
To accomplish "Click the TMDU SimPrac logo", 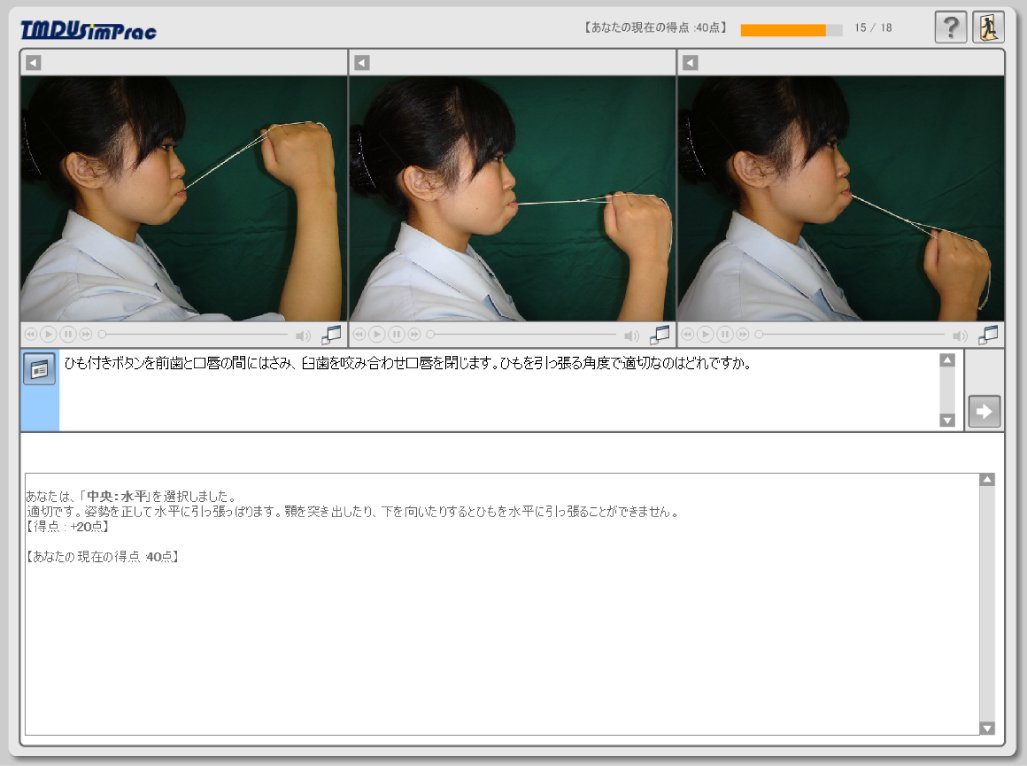I will (x=88, y=30).
